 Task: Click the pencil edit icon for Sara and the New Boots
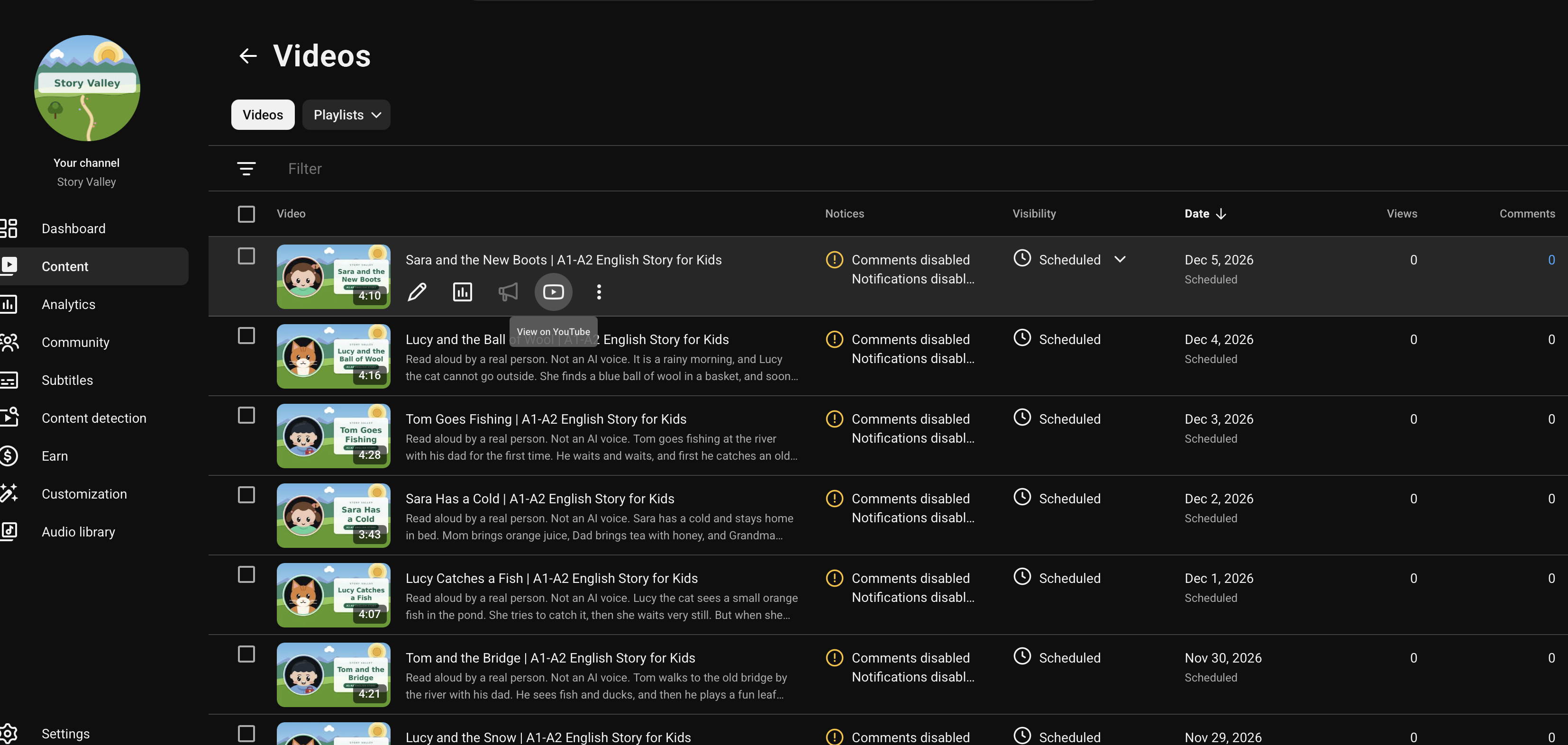[417, 292]
